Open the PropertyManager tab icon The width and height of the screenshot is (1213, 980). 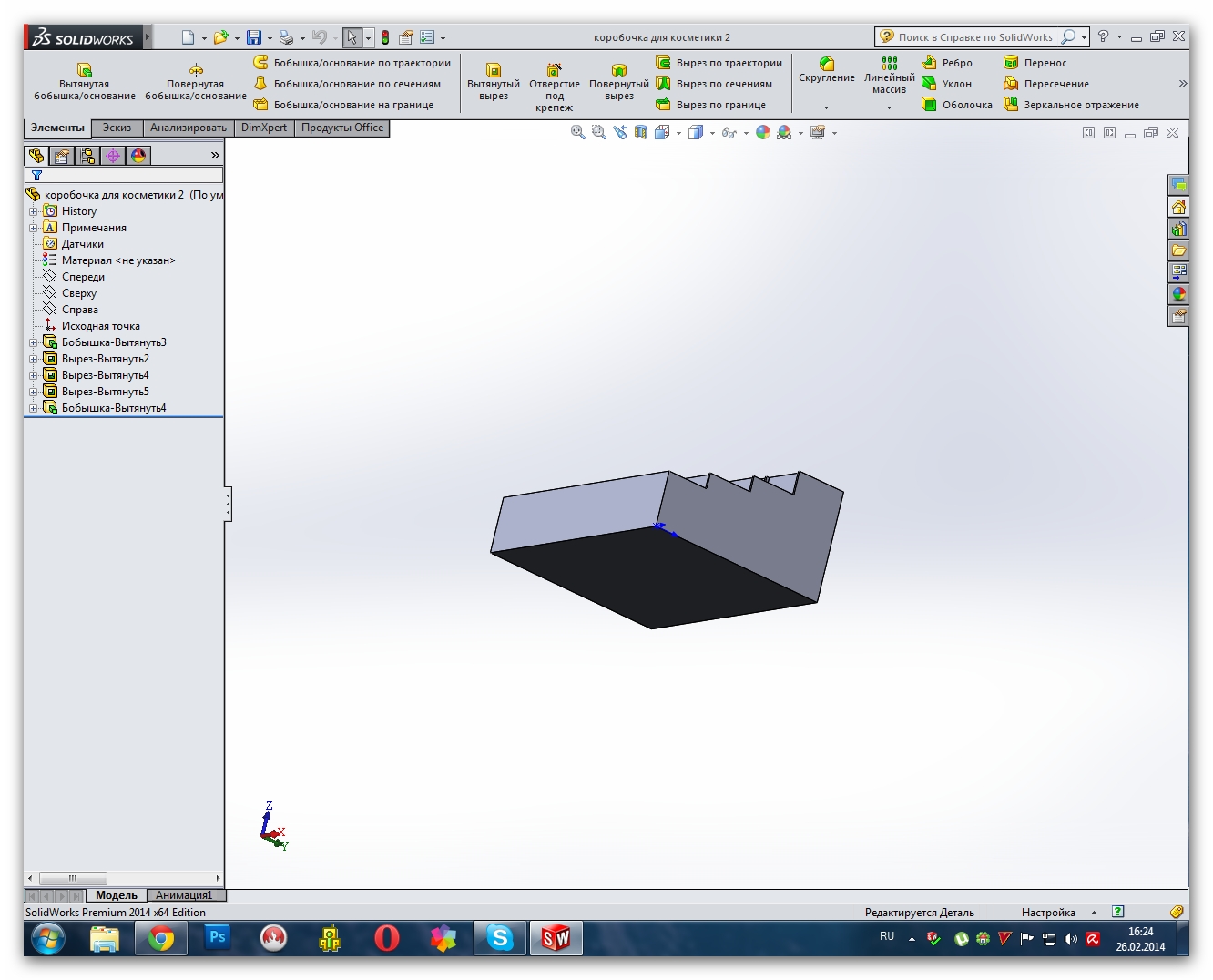click(62, 156)
